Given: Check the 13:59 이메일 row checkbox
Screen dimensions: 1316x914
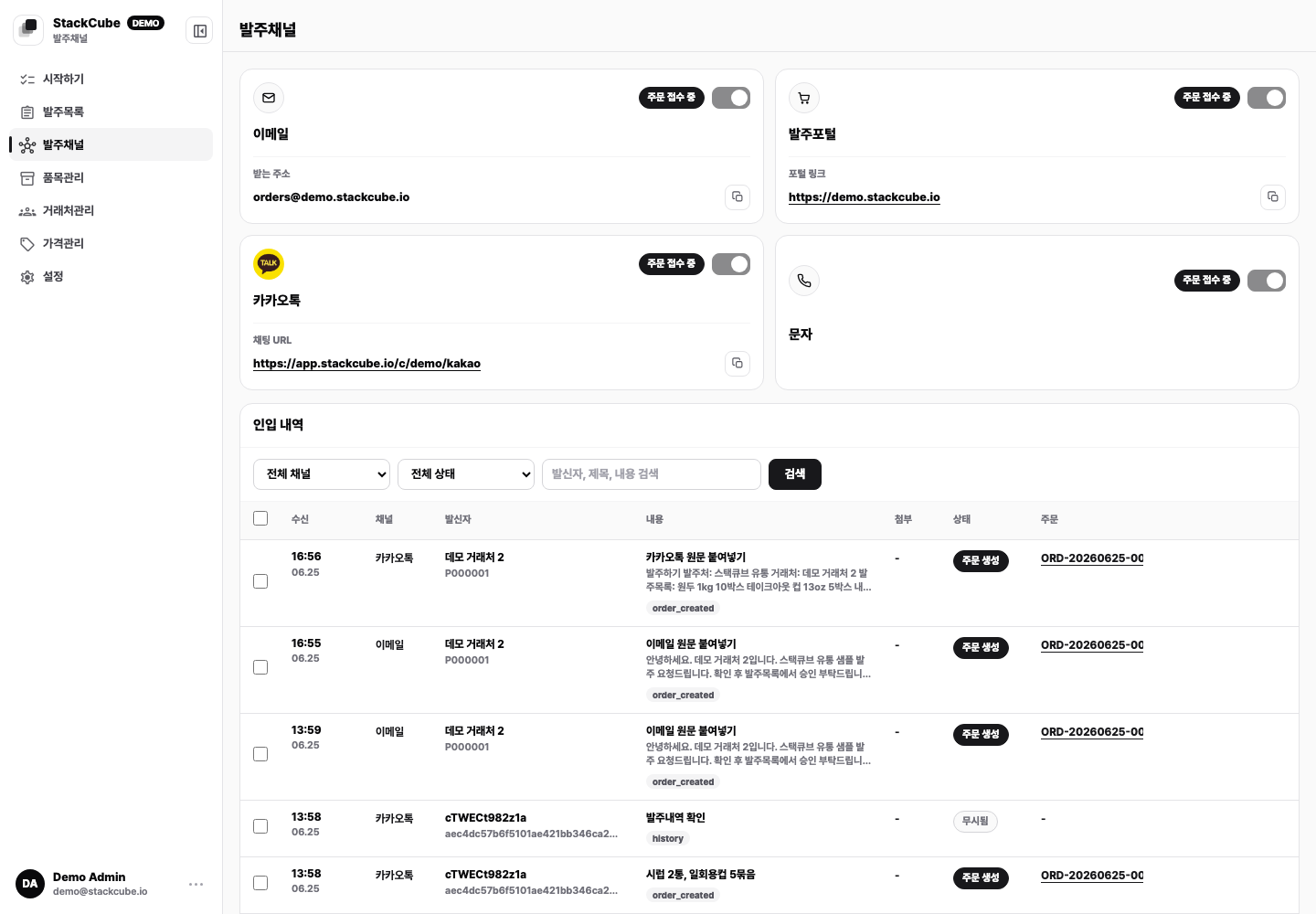Looking at the screenshot, I should (260, 754).
